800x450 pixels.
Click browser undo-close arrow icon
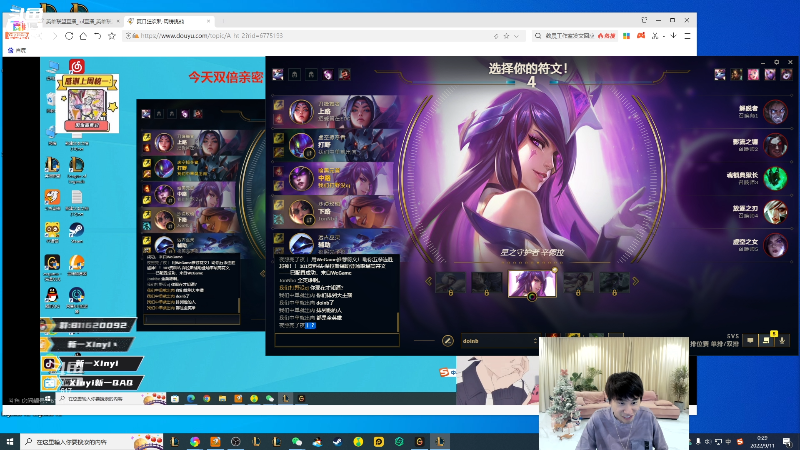pos(97,36)
